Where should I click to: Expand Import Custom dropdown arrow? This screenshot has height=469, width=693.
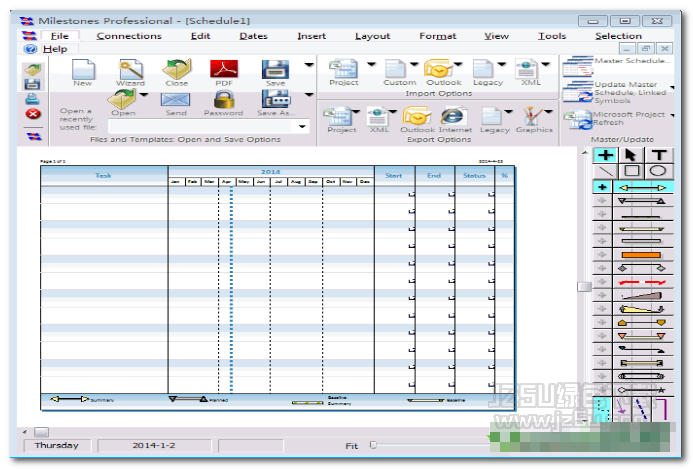[414, 65]
